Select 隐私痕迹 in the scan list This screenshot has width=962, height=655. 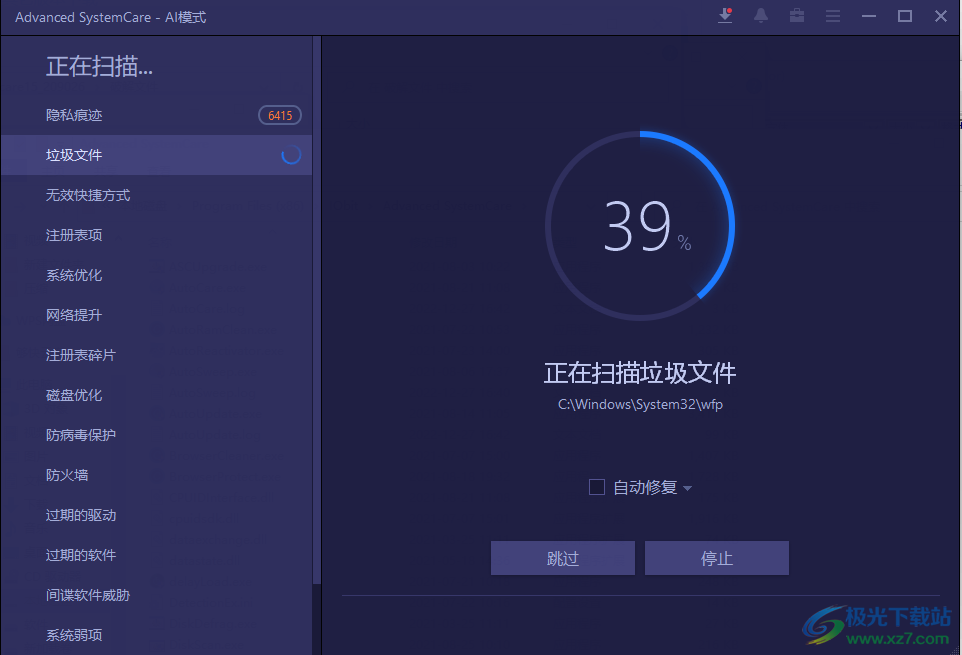tap(156, 115)
